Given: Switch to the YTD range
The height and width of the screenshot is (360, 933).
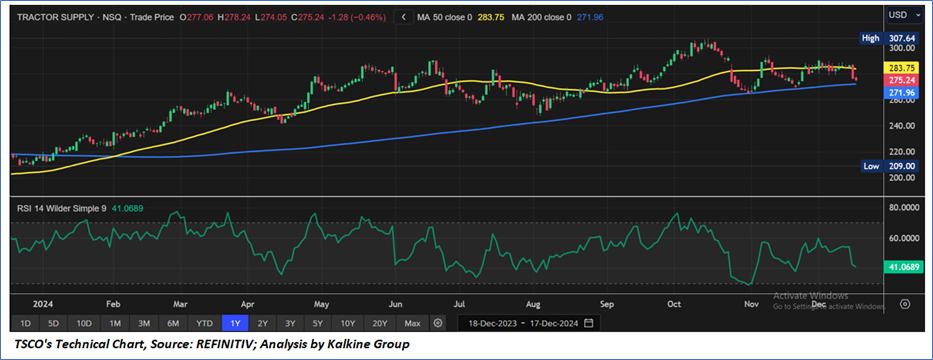Looking at the screenshot, I should tap(205, 323).
